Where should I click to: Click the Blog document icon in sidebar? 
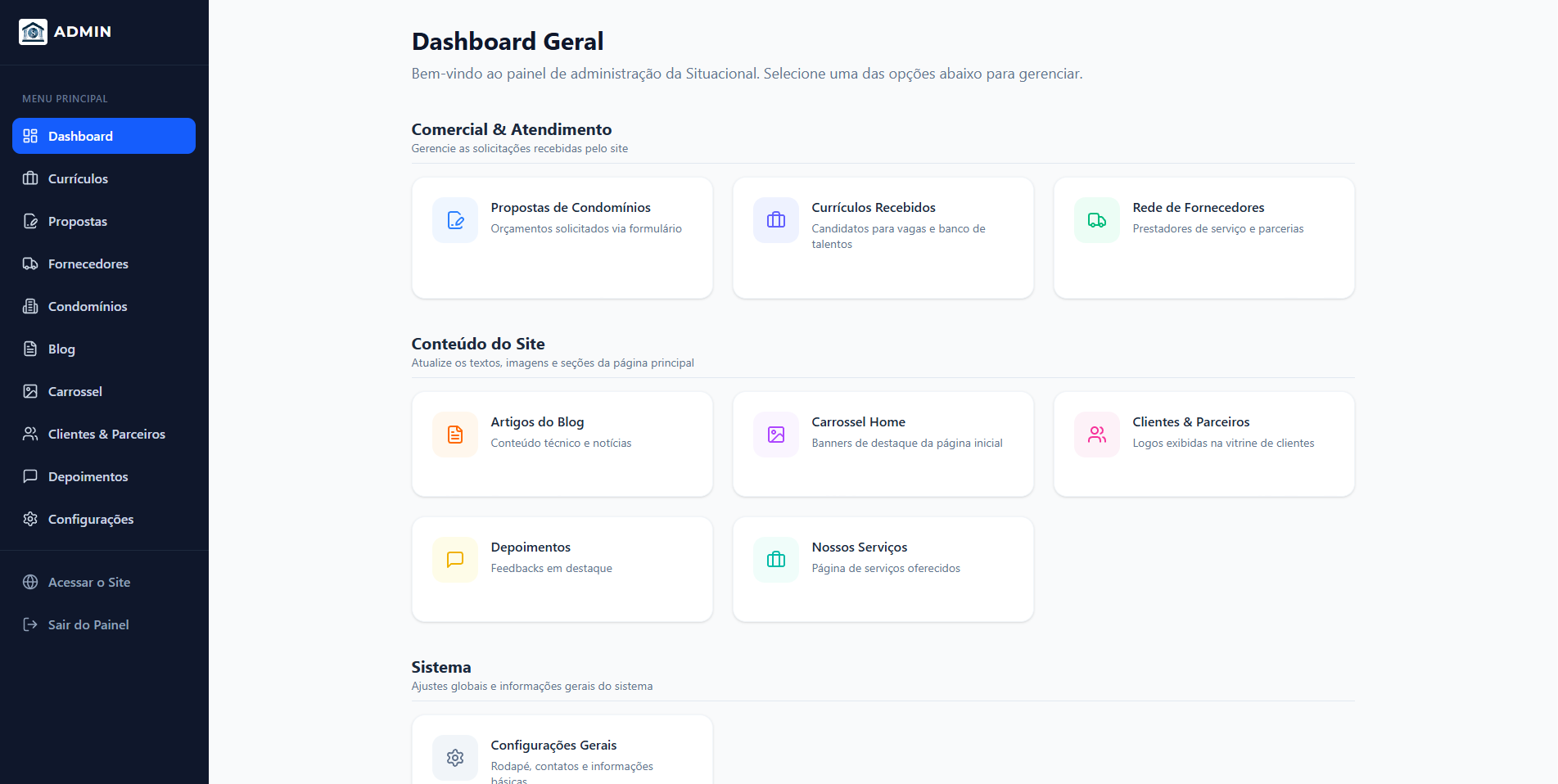(30, 349)
